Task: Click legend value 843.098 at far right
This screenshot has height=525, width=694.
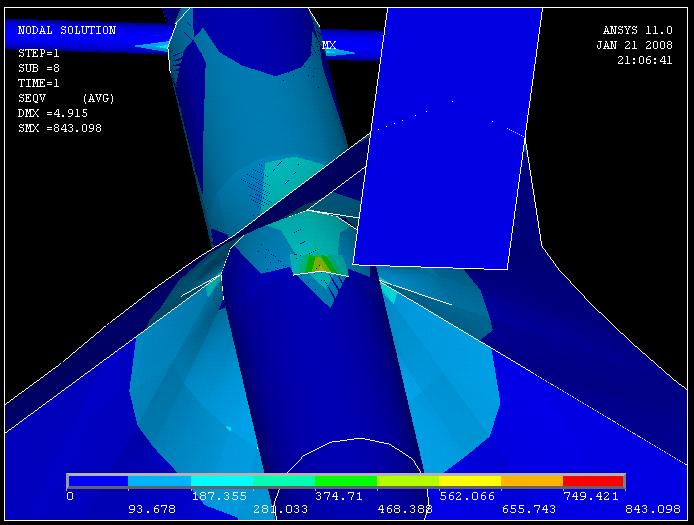Action: [653, 510]
